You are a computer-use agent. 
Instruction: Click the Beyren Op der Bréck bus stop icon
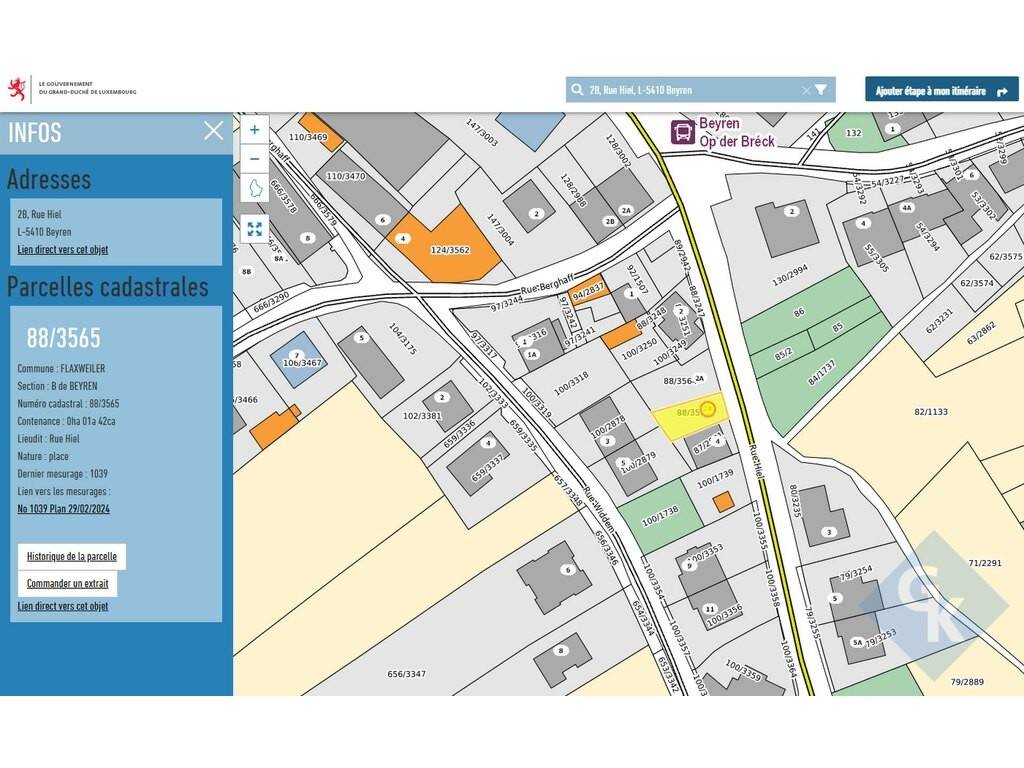tap(683, 131)
